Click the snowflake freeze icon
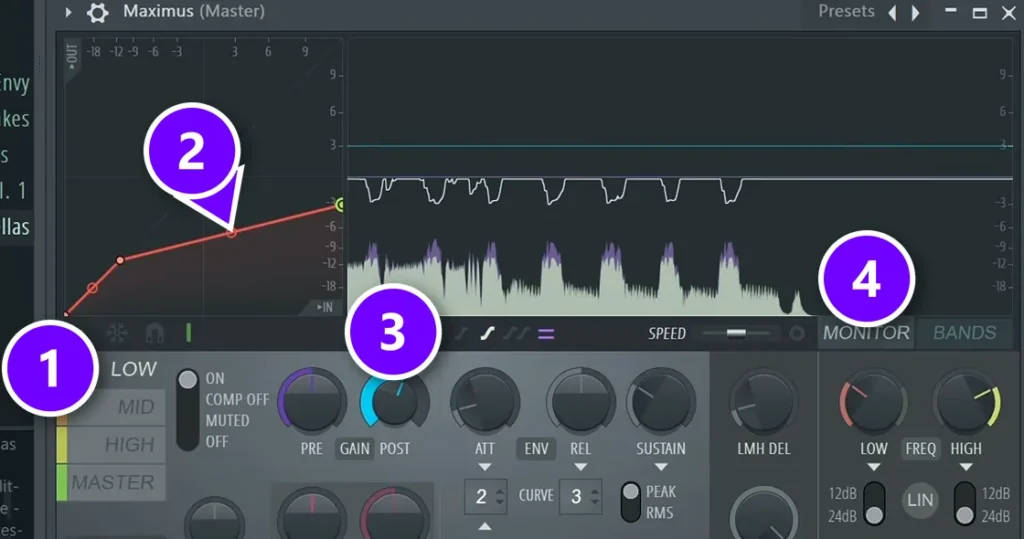Screen dimensions: 1024x539 click(x=118, y=333)
